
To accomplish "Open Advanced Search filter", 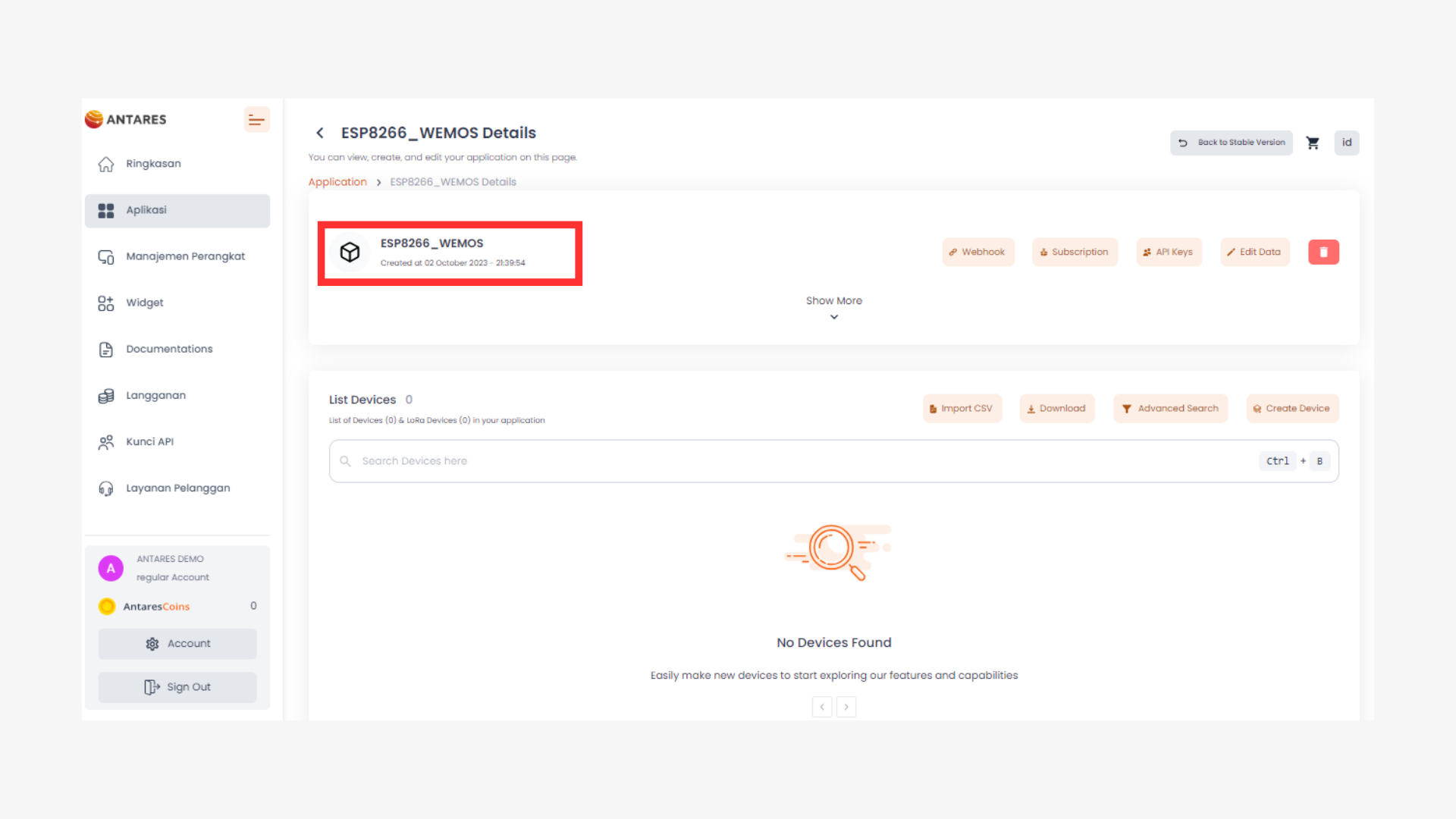I will tap(1170, 409).
